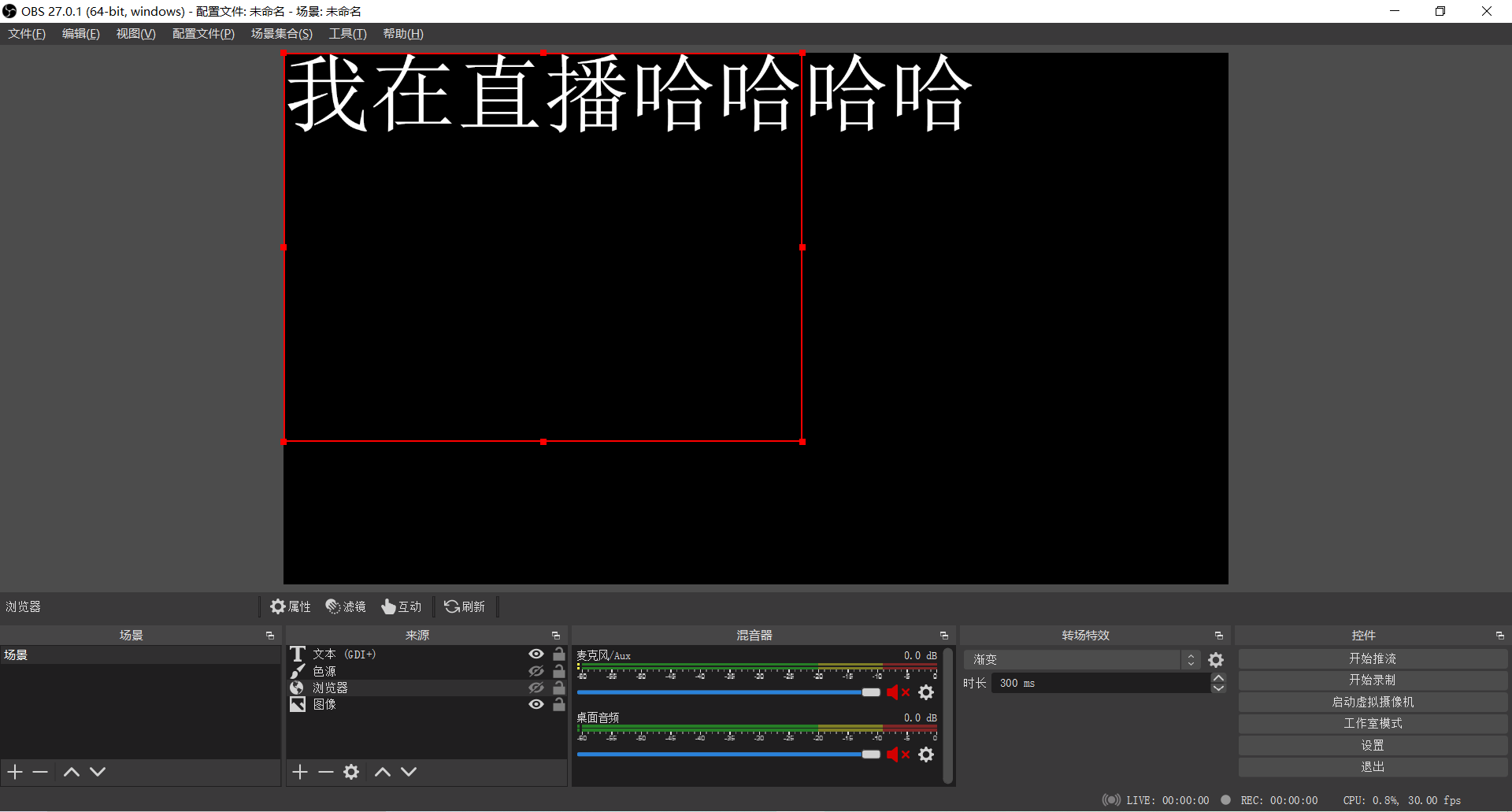
Task: Open the 工具 menu
Action: coord(348,33)
